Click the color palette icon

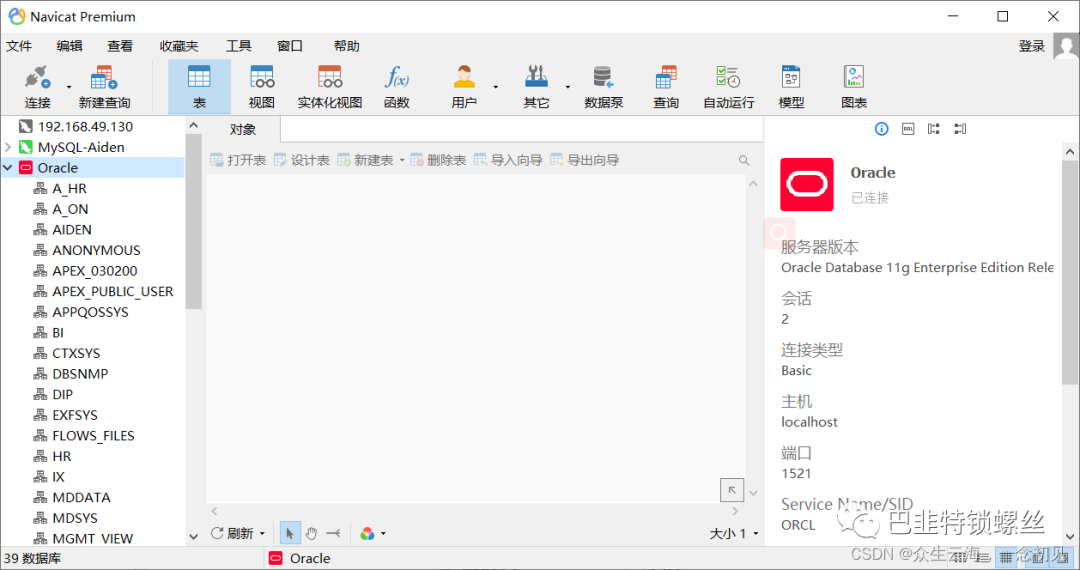368,534
